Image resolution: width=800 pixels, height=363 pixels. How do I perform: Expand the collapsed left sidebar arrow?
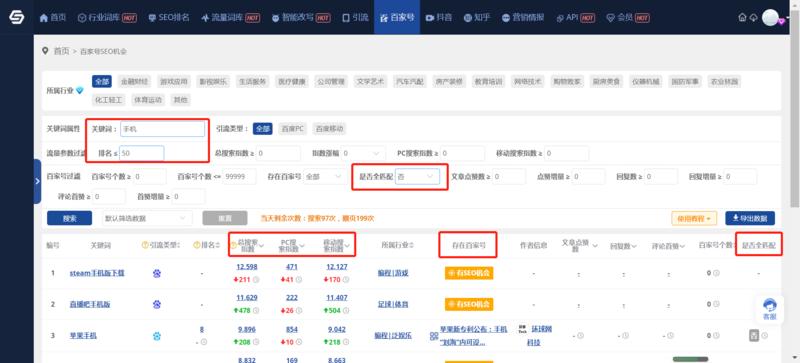pos(37,181)
